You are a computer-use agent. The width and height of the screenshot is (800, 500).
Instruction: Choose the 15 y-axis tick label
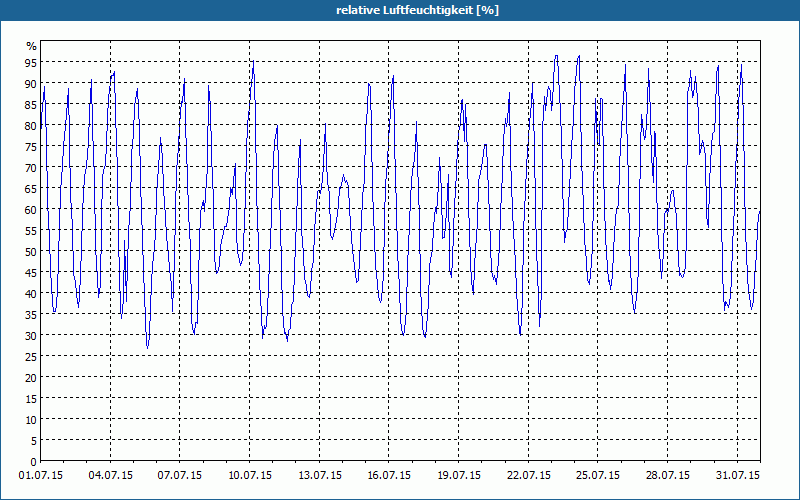point(31,398)
